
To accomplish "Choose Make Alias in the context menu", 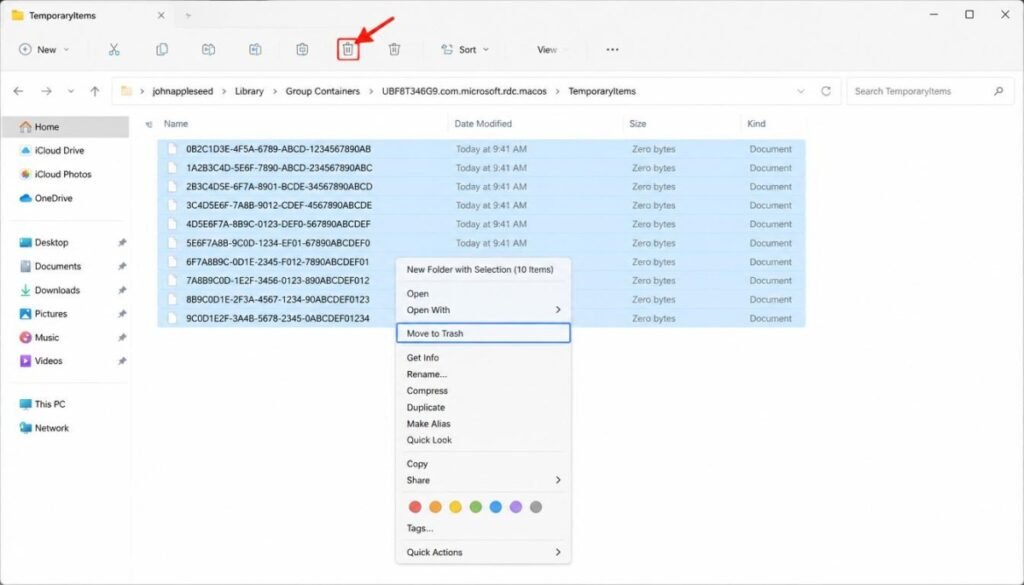I will click(483, 424).
